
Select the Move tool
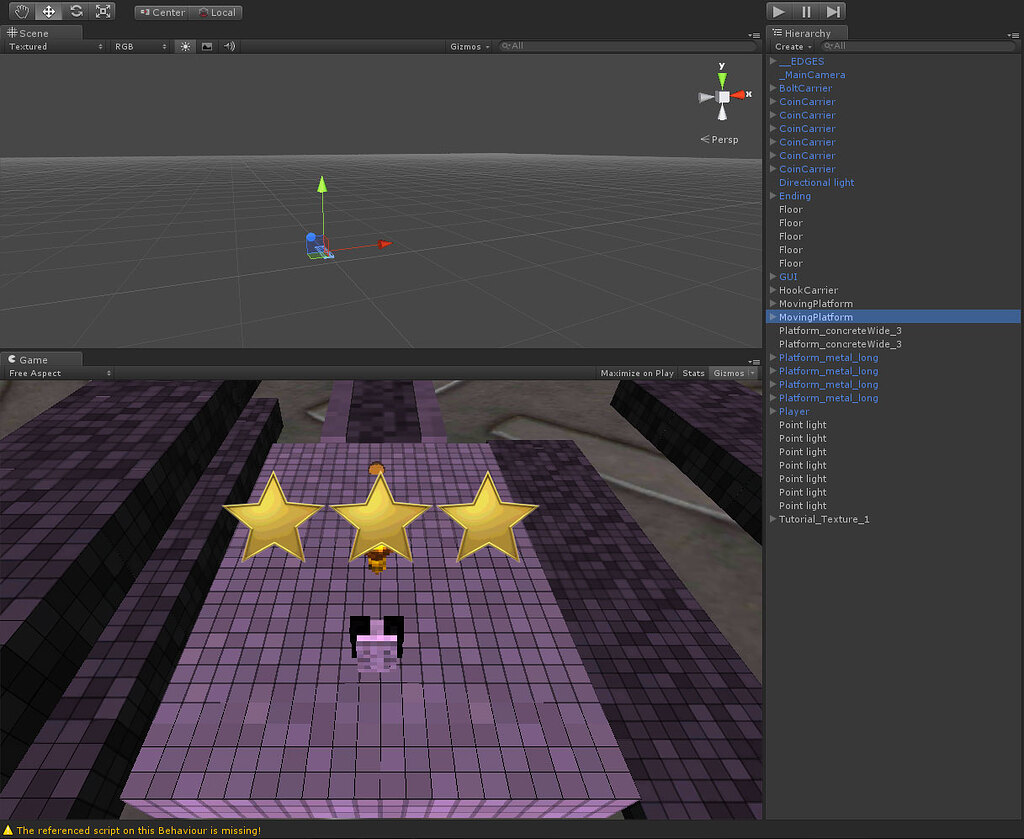pyautogui.click(x=47, y=11)
